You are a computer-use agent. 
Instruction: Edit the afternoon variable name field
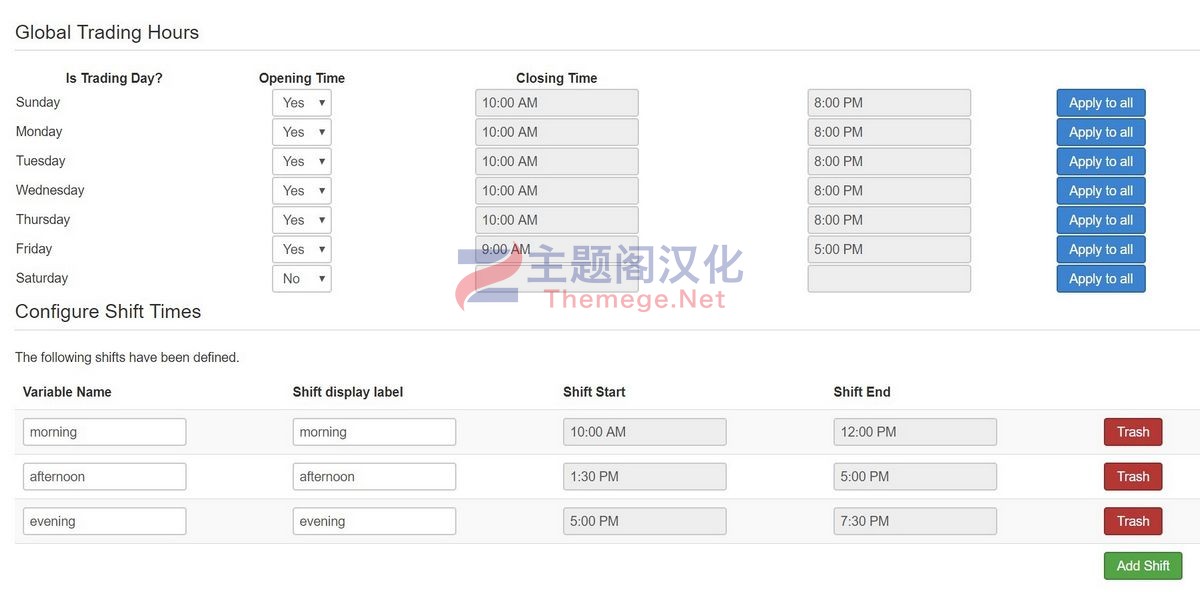104,477
